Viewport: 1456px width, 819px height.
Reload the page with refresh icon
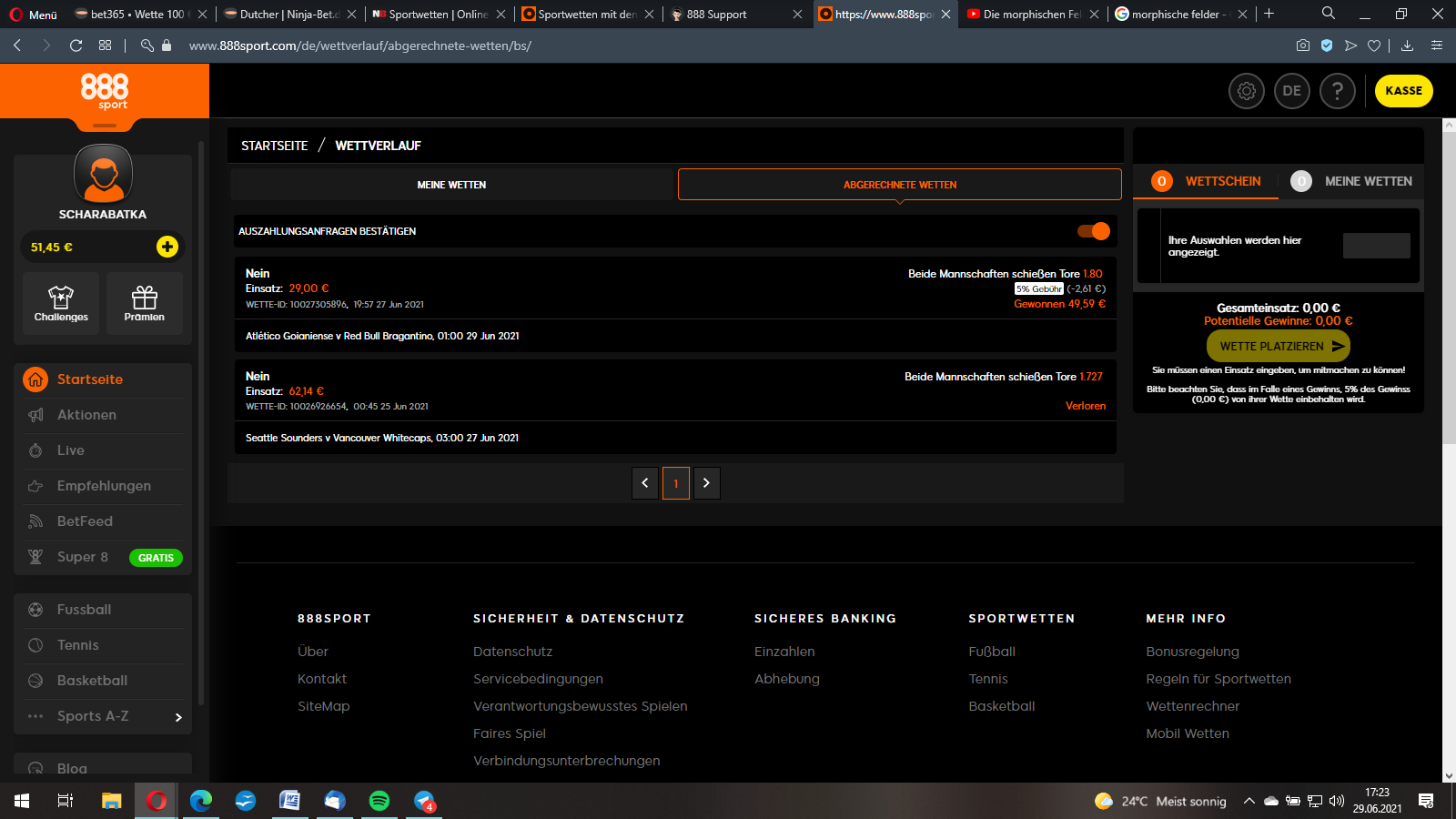[76, 45]
